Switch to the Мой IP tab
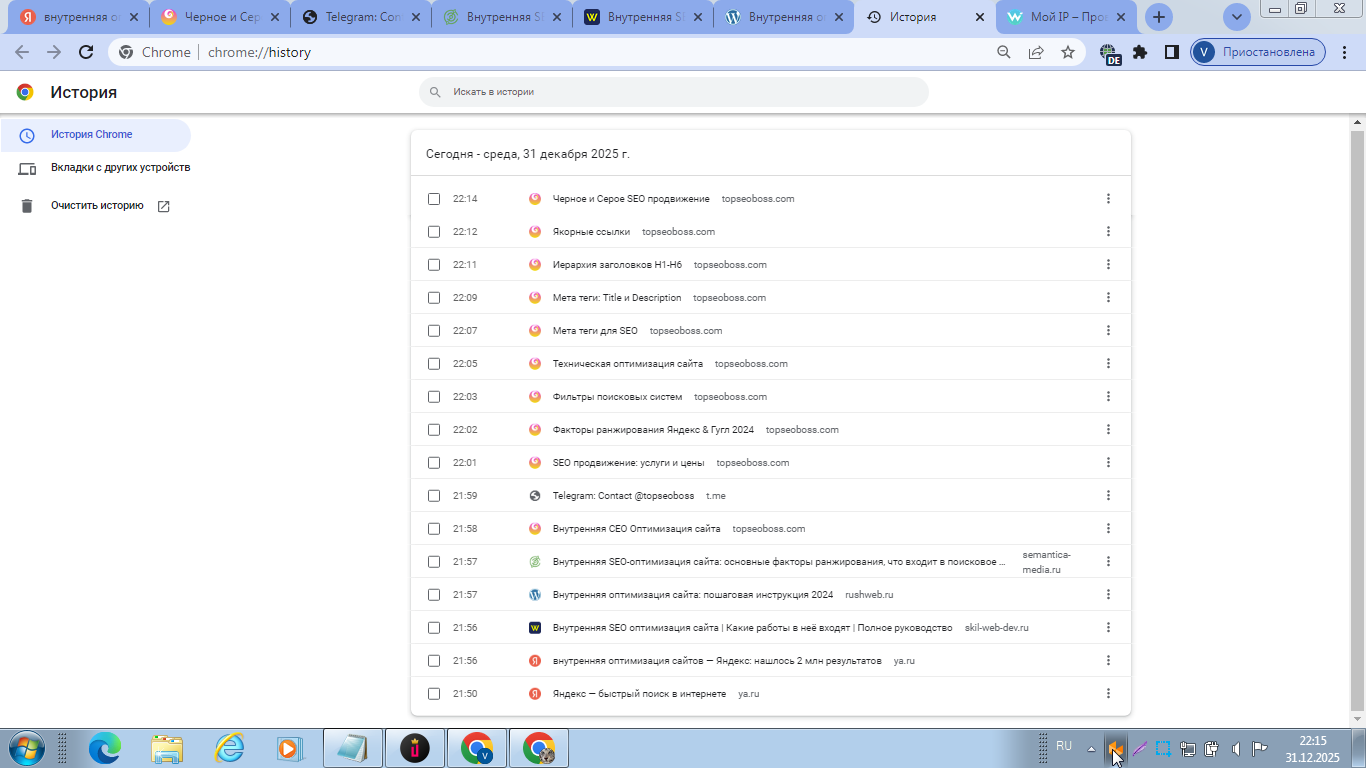The image size is (1366, 768). click(1067, 17)
